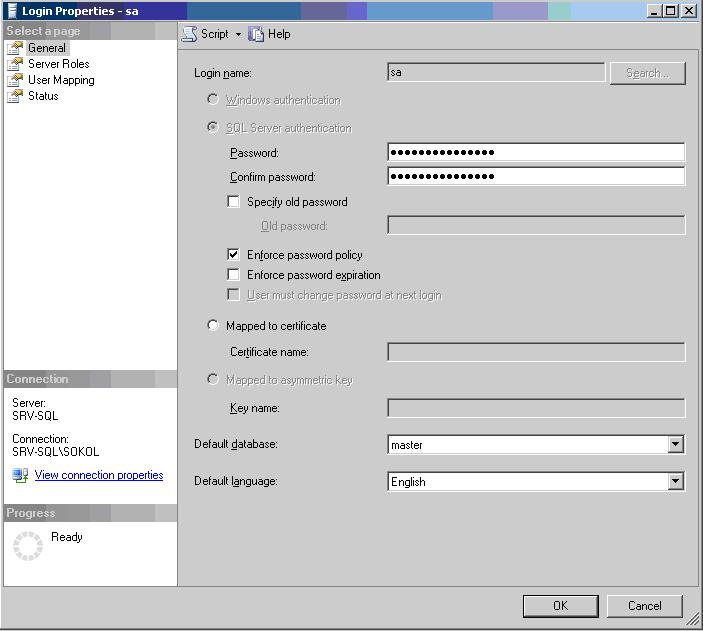703x631 pixels.
Task: Click the window resize grip corner
Action: (693, 620)
